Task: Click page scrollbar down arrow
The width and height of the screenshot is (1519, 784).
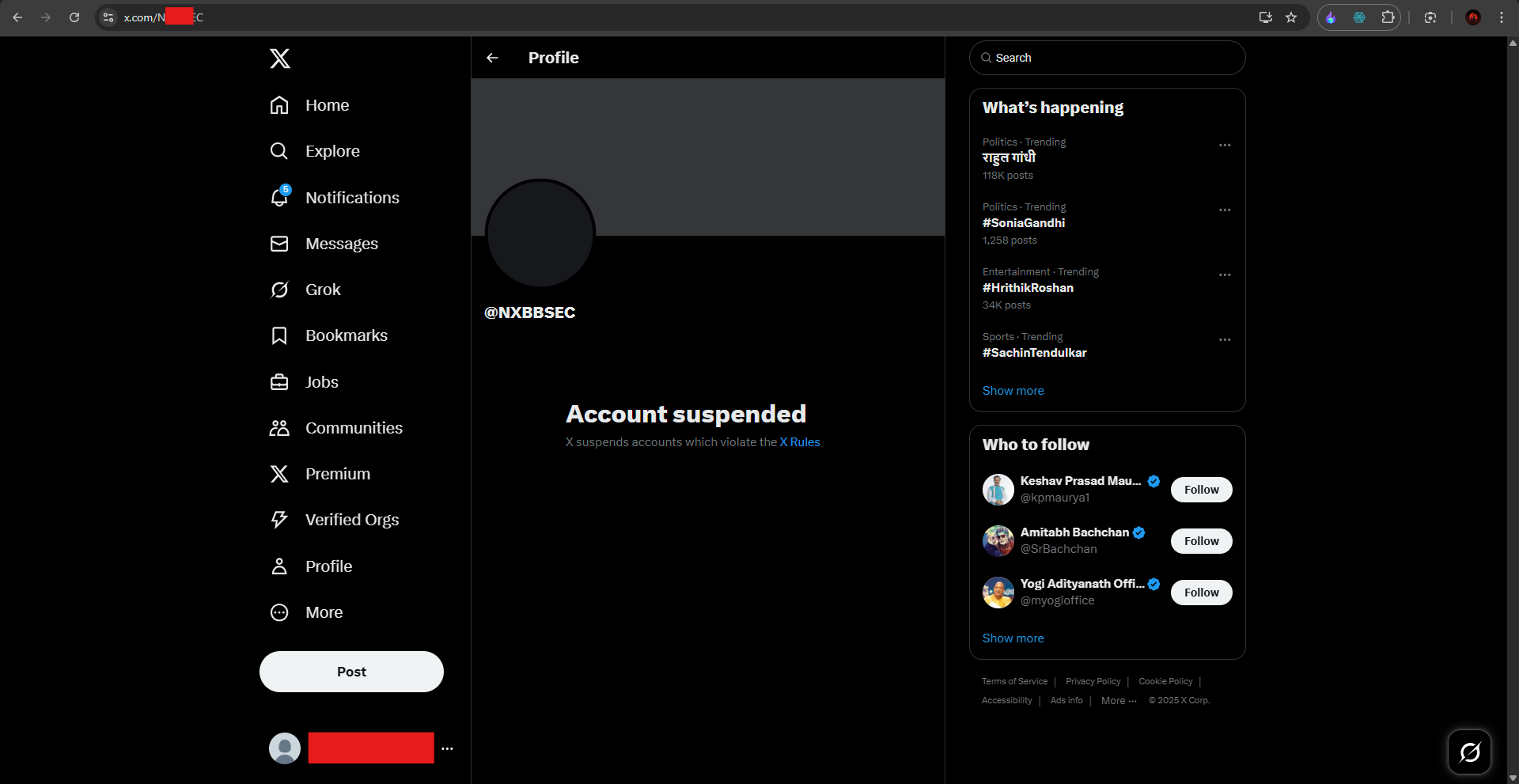Action: click(1513, 778)
